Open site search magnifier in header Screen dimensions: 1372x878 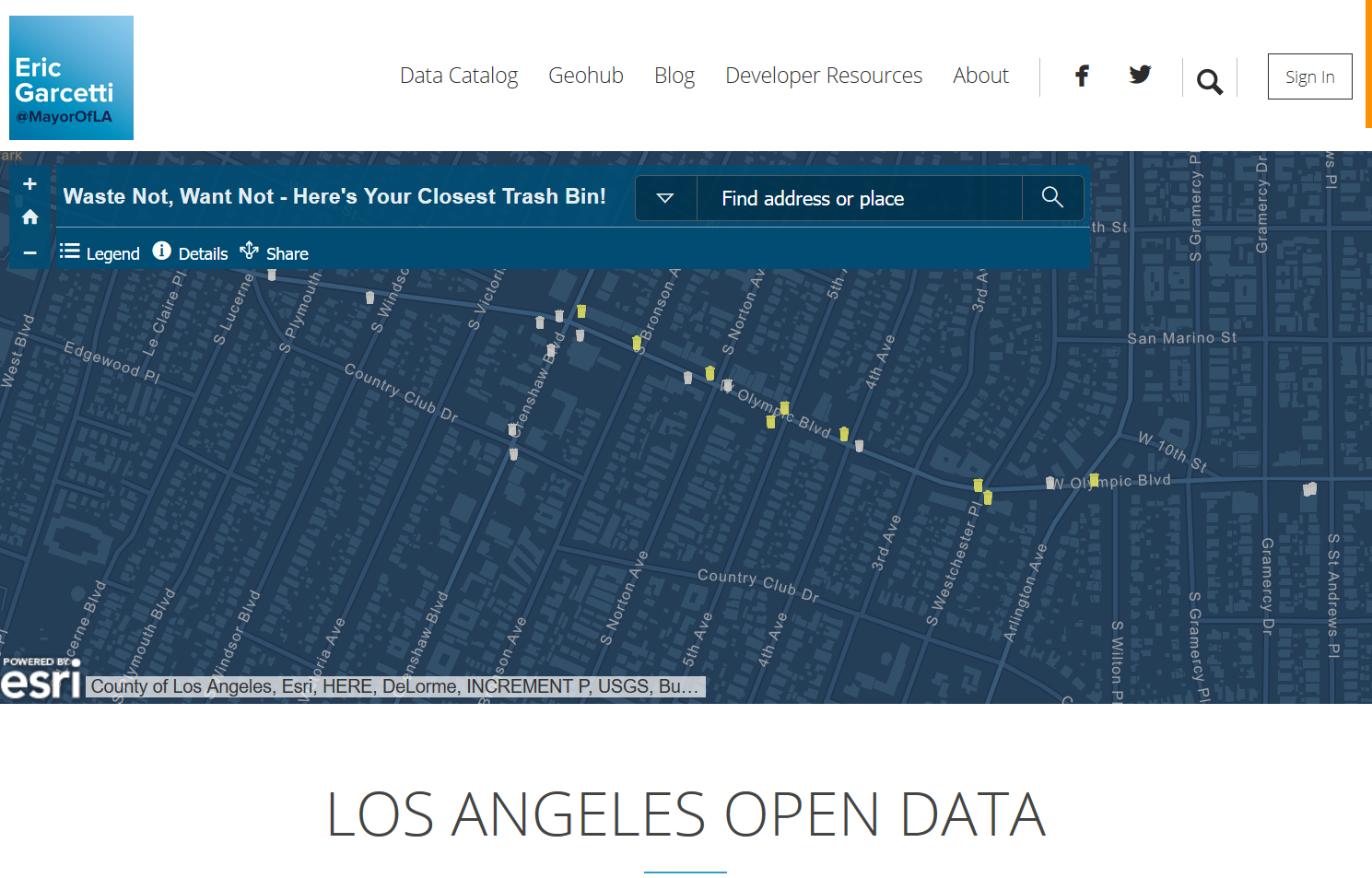point(1210,82)
